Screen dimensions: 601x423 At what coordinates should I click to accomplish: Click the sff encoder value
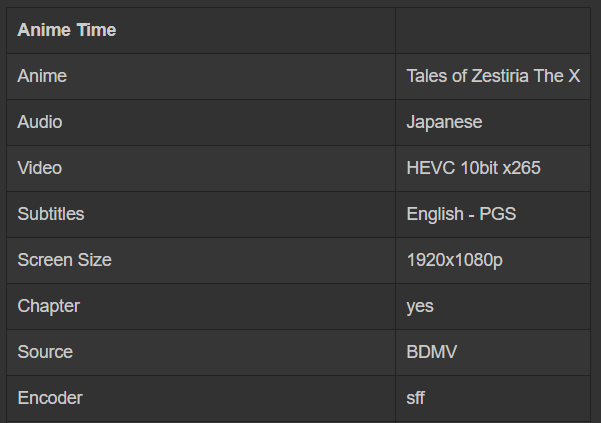(x=416, y=398)
